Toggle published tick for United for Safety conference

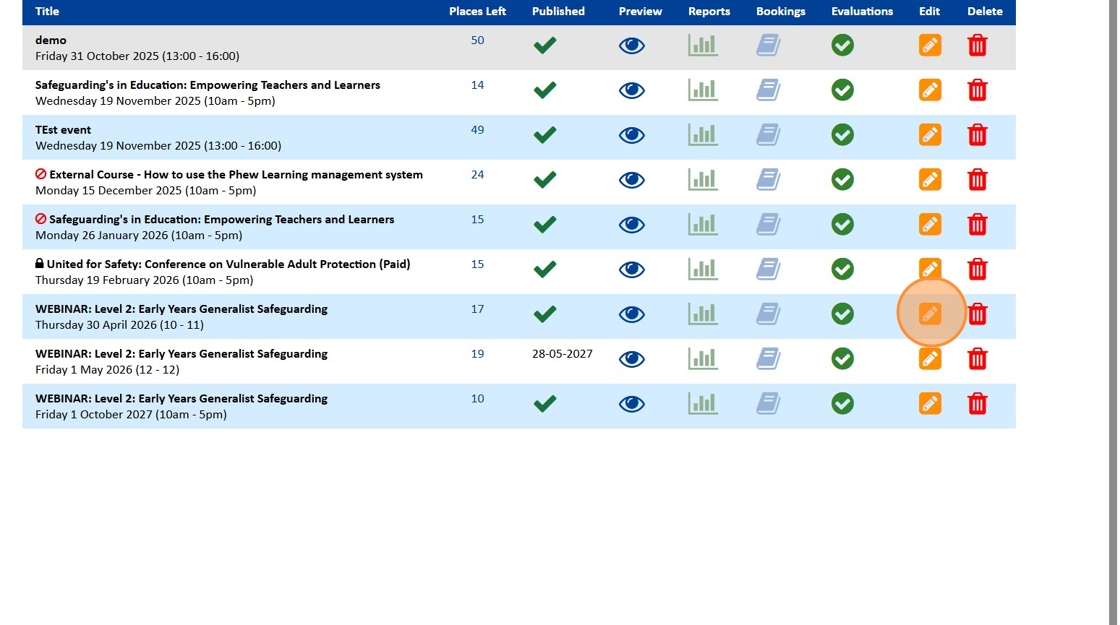[x=545, y=269]
